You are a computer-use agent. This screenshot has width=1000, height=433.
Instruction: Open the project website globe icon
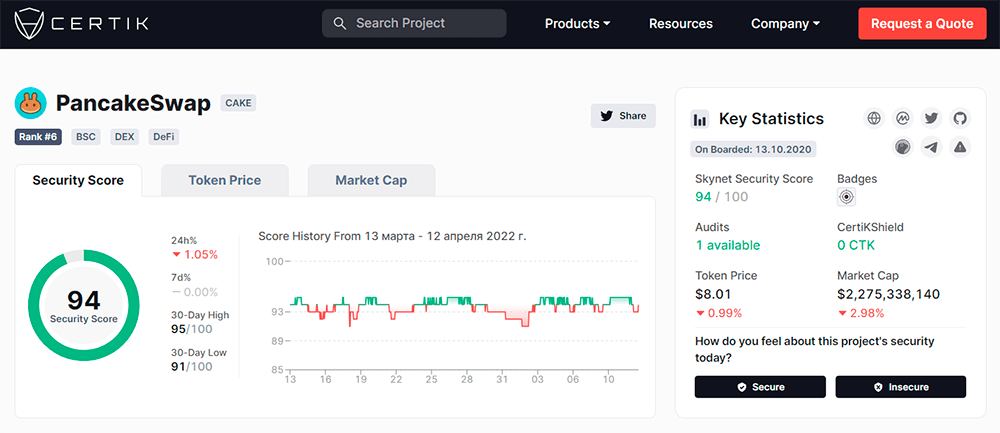click(874, 118)
